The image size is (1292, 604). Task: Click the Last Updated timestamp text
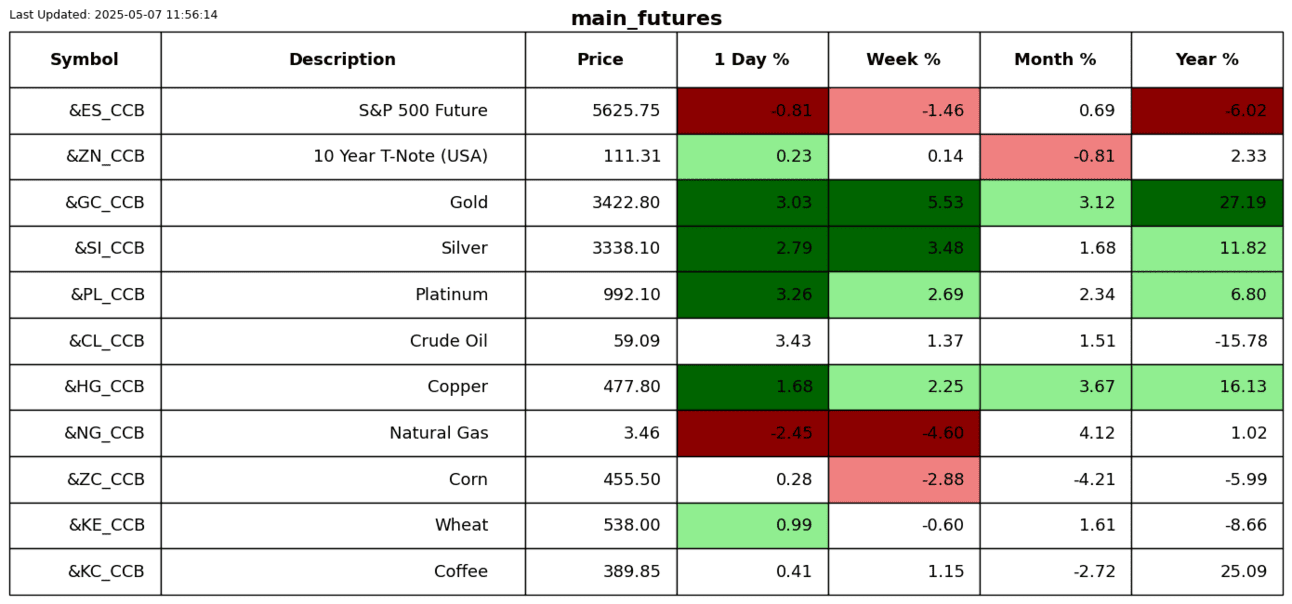113,15
